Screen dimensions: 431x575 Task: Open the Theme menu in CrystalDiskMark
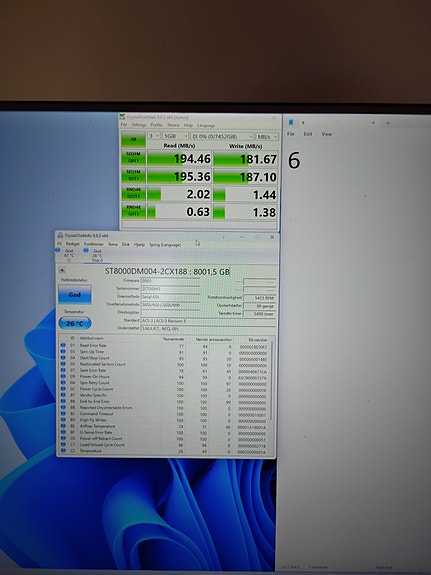[x=173, y=125]
